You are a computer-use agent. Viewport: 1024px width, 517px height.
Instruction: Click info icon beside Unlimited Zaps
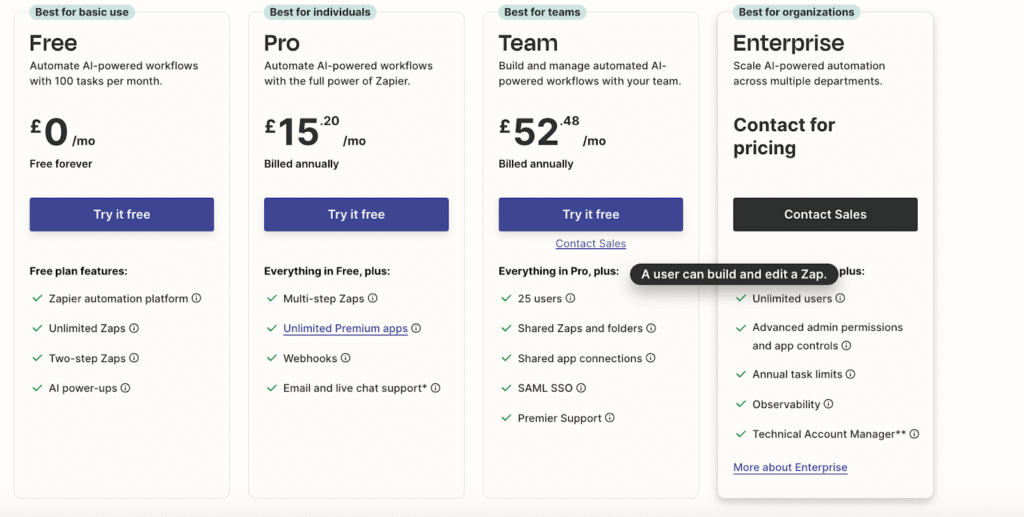(x=134, y=328)
